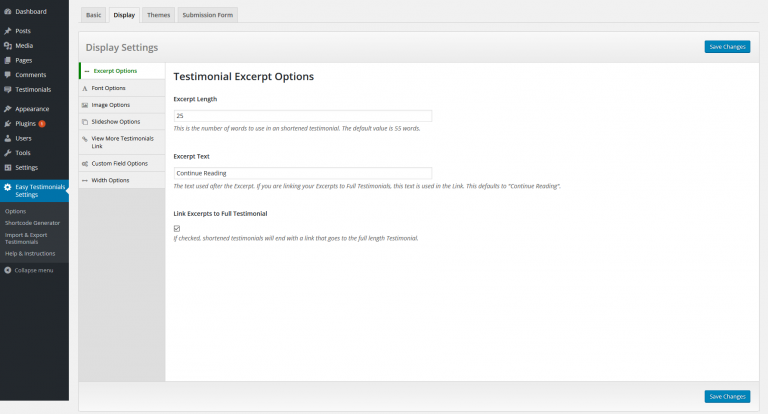Toggle the Link Excerpts to Full Testimonial checkbox
Image resolution: width=768 pixels, height=414 pixels.
[x=177, y=228]
